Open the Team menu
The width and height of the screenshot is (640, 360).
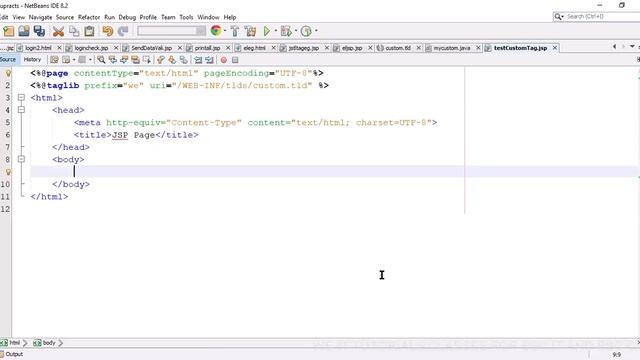pyautogui.click(x=168, y=17)
